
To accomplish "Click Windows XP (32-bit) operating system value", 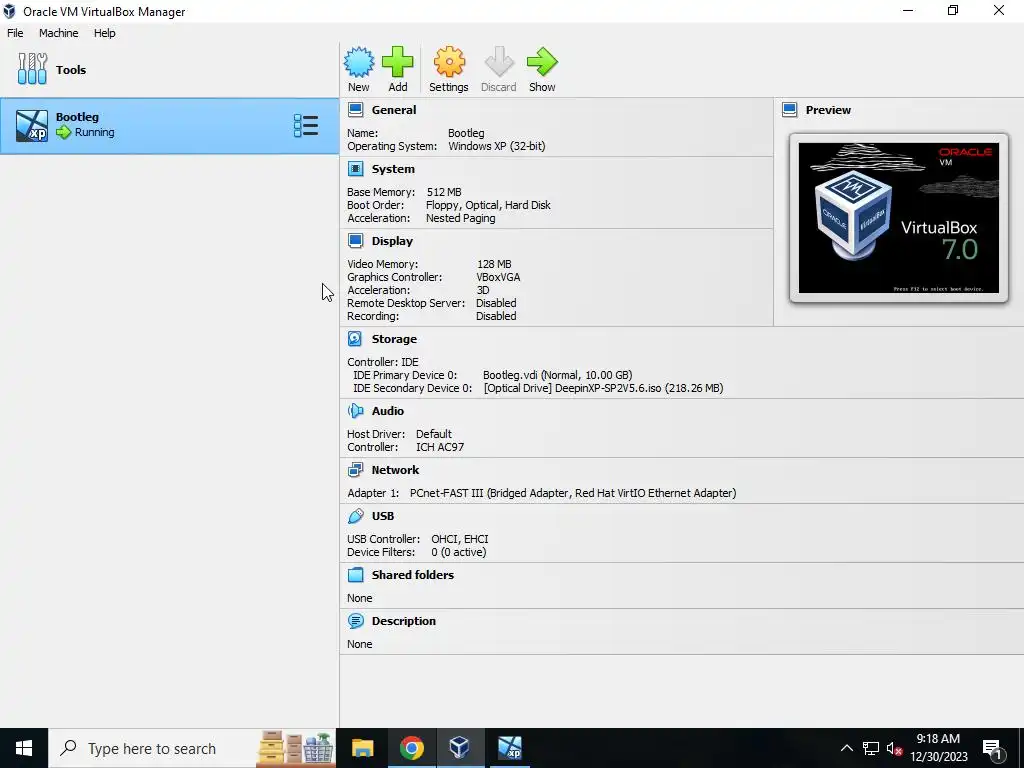I will click(x=497, y=146).
